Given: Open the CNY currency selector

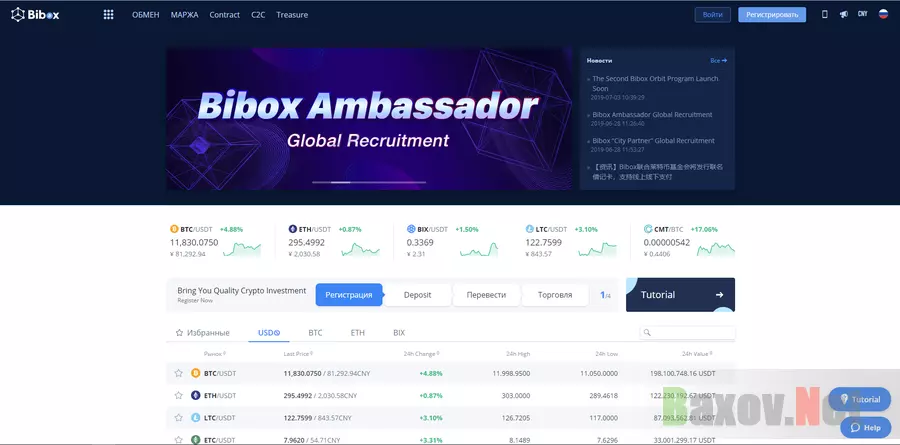Looking at the screenshot, I should [x=862, y=14].
